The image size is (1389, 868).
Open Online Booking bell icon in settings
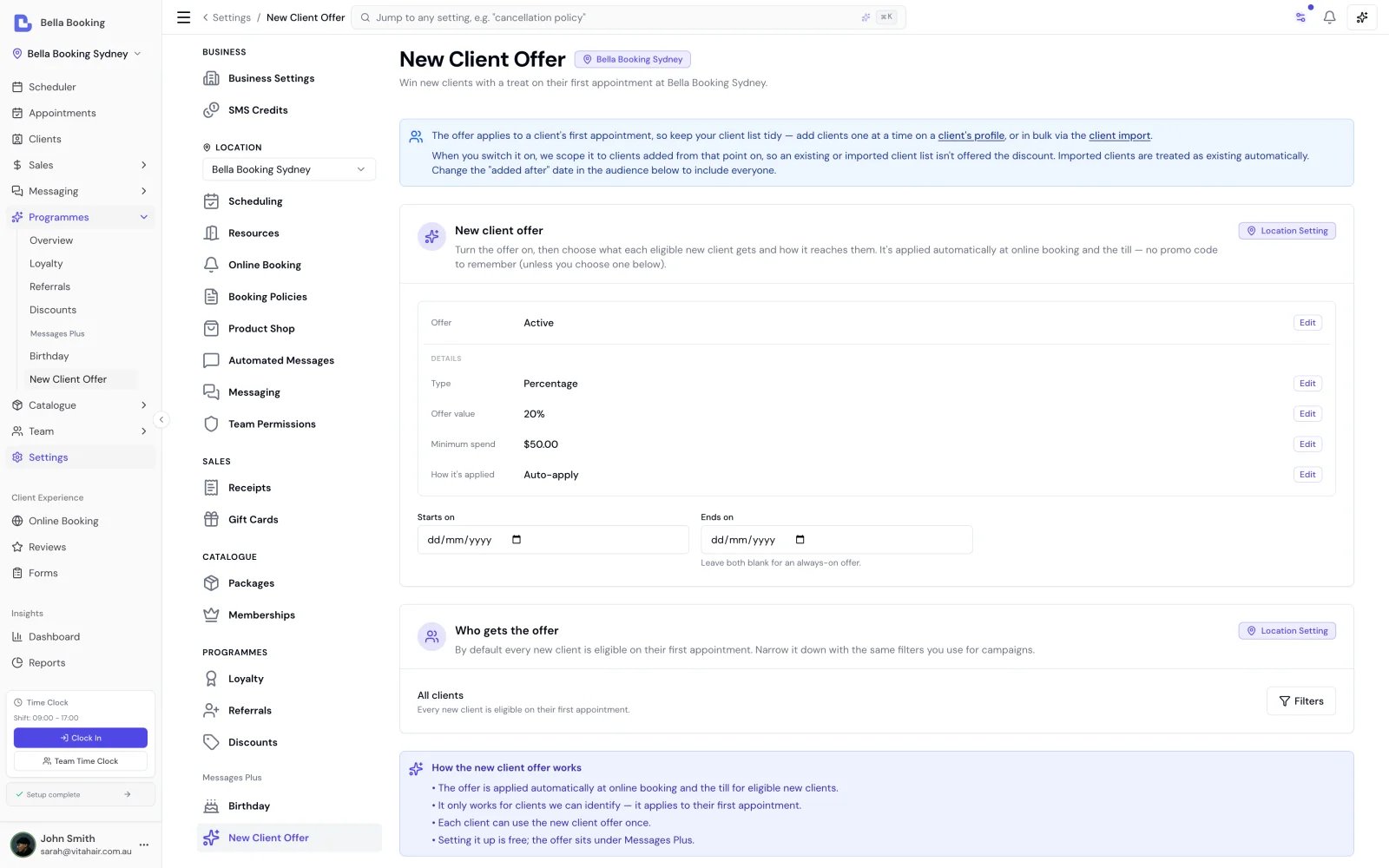tap(211, 265)
